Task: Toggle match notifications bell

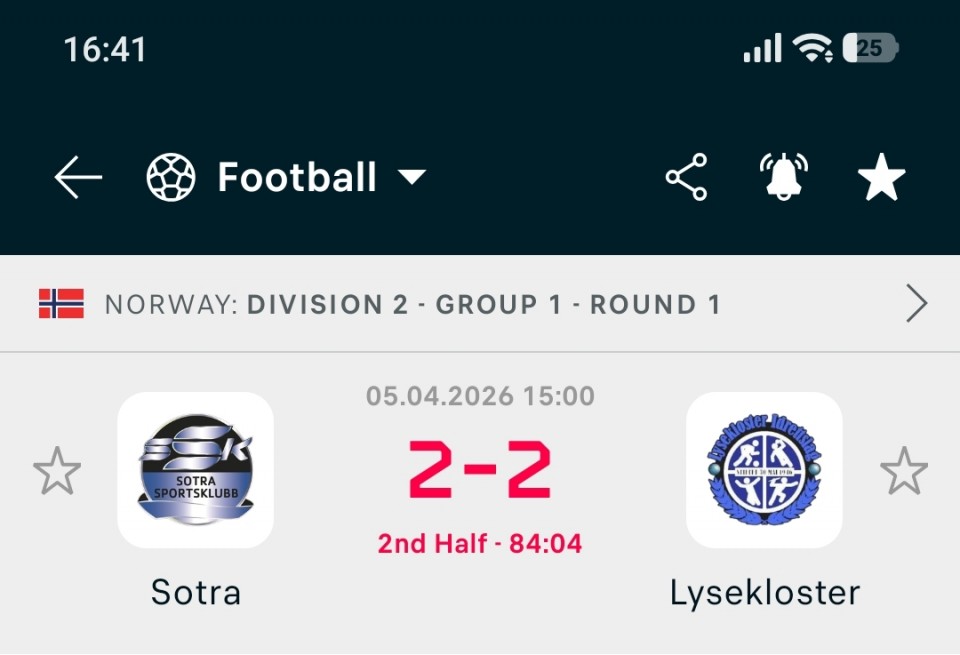Action: tap(783, 178)
